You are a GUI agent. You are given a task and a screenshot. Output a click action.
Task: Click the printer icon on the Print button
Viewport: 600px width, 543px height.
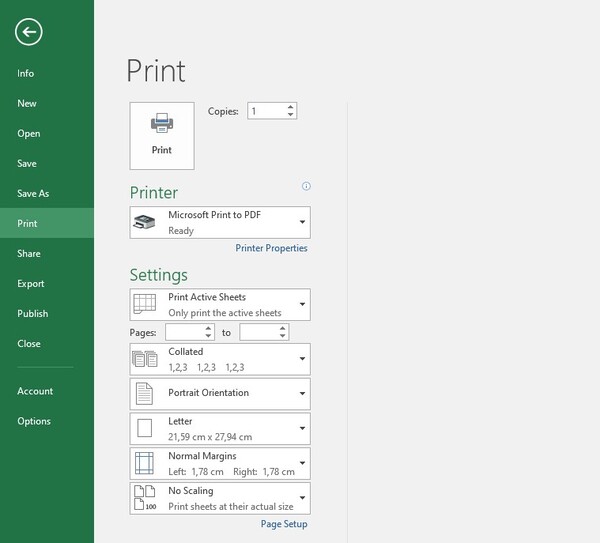[162, 123]
